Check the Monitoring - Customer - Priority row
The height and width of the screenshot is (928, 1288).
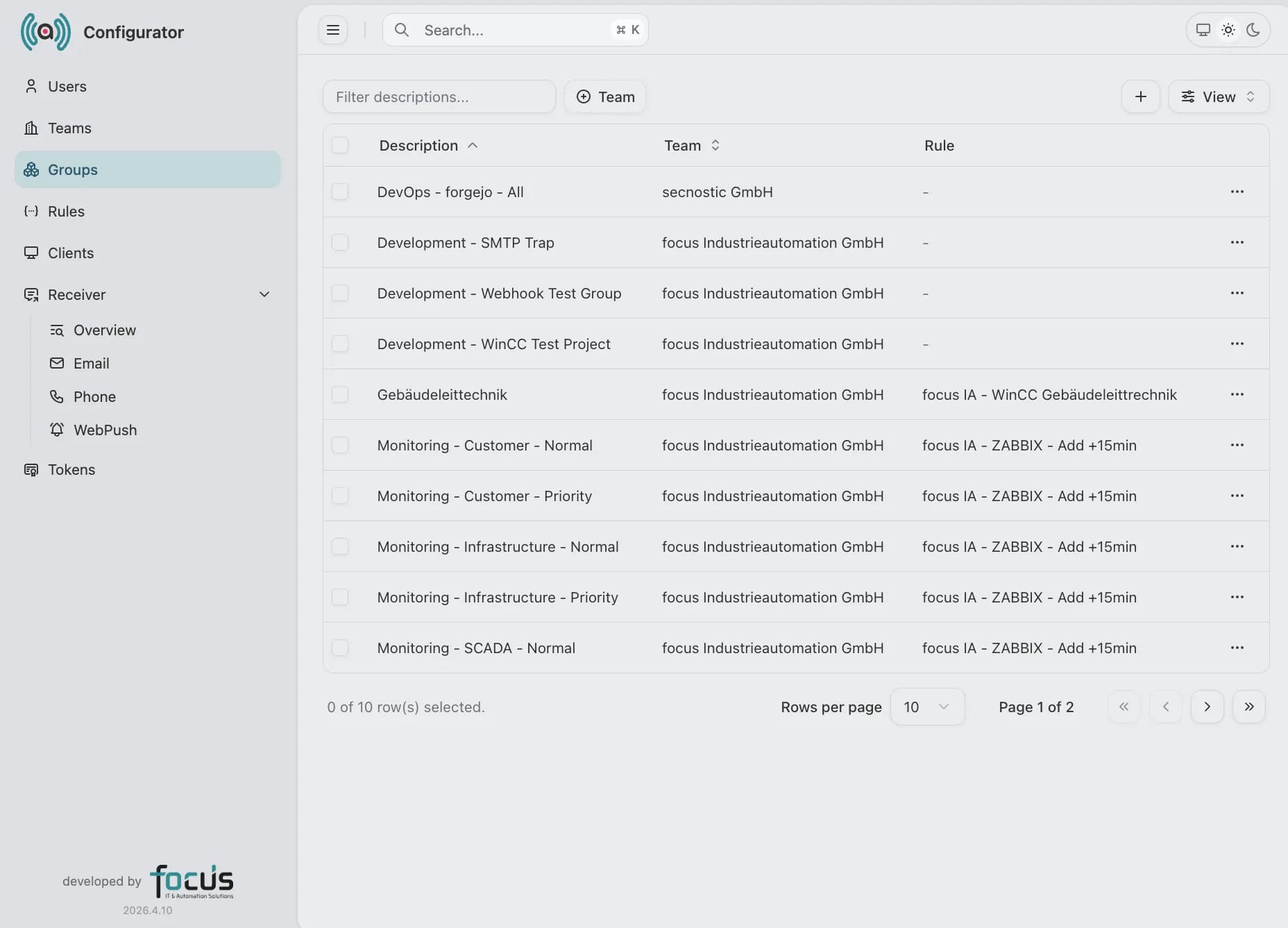click(x=340, y=496)
